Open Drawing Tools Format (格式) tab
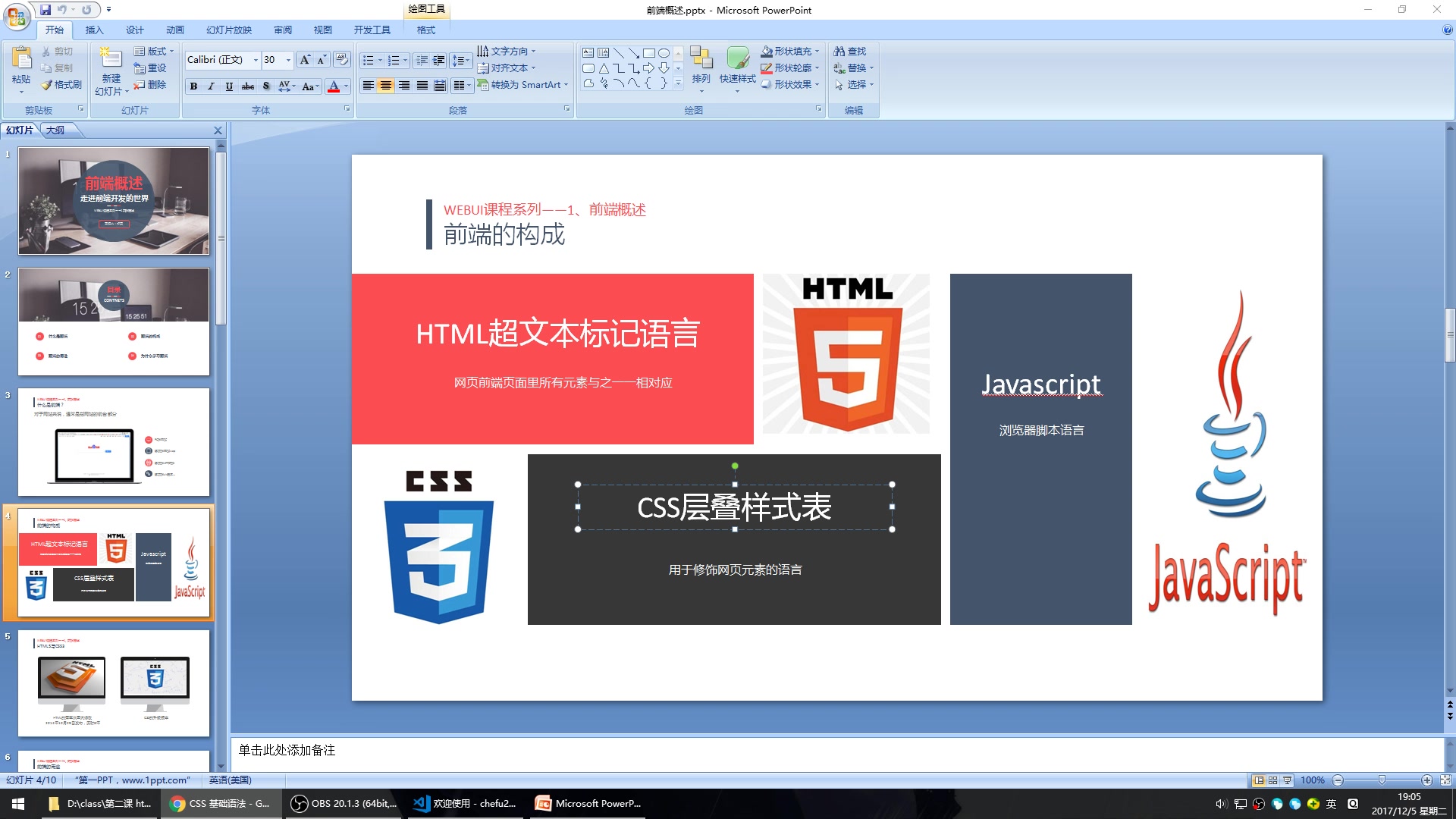 [x=426, y=30]
